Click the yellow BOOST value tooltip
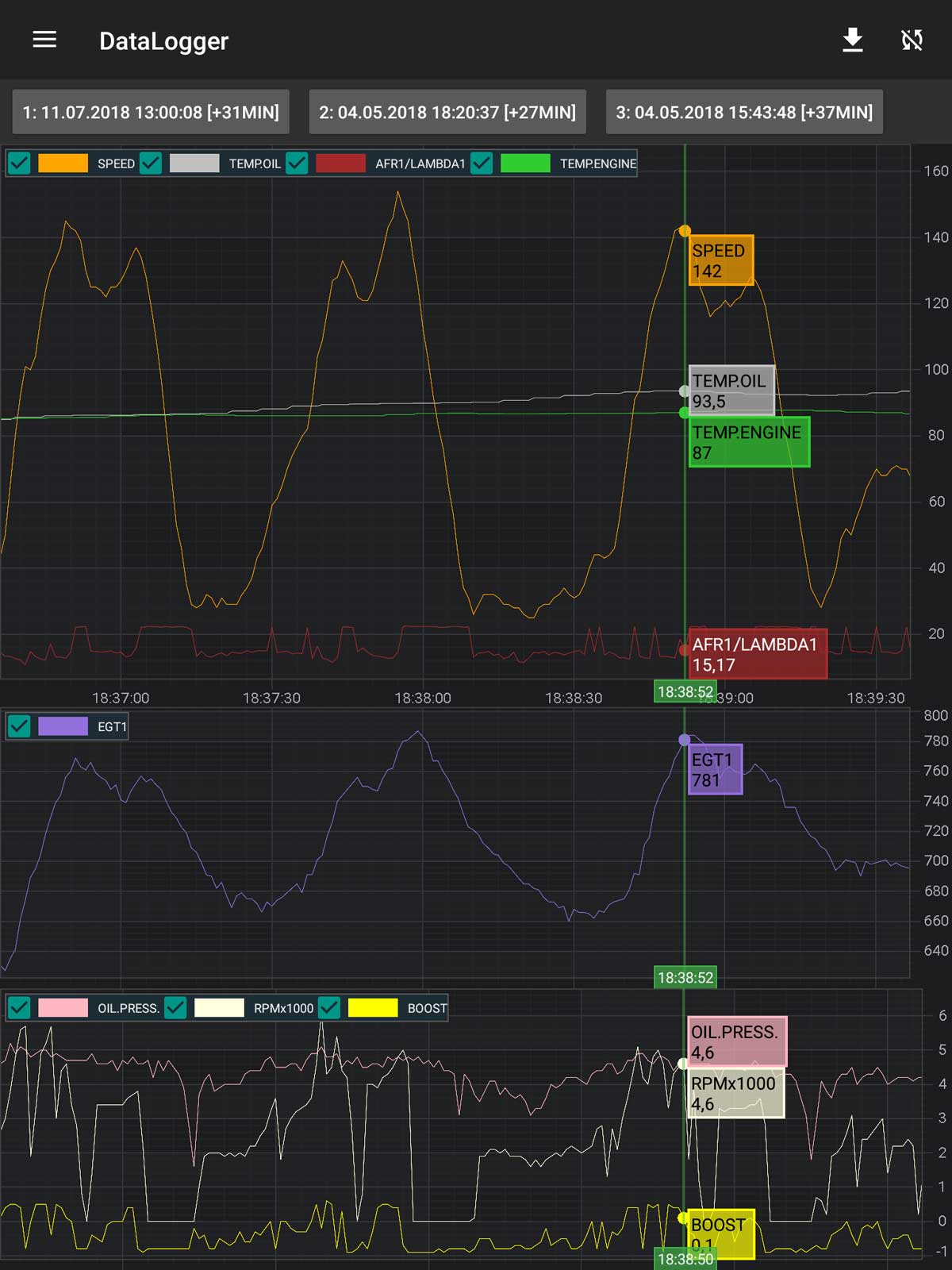 (720, 1234)
